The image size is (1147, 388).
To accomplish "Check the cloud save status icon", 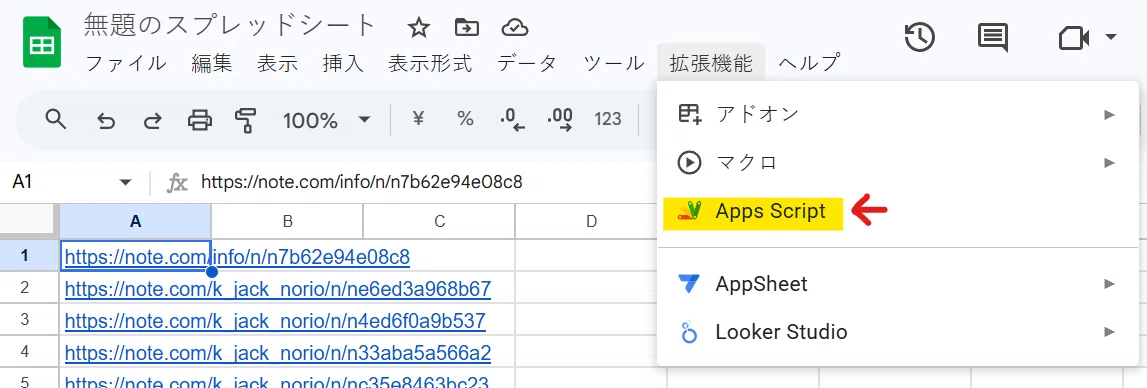I will pos(515,28).
